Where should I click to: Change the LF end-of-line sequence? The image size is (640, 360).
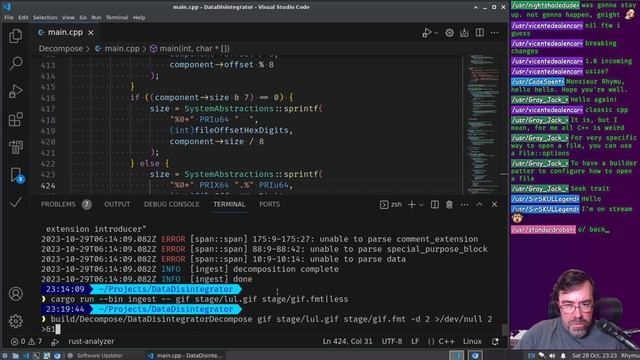tap(415, 341)
